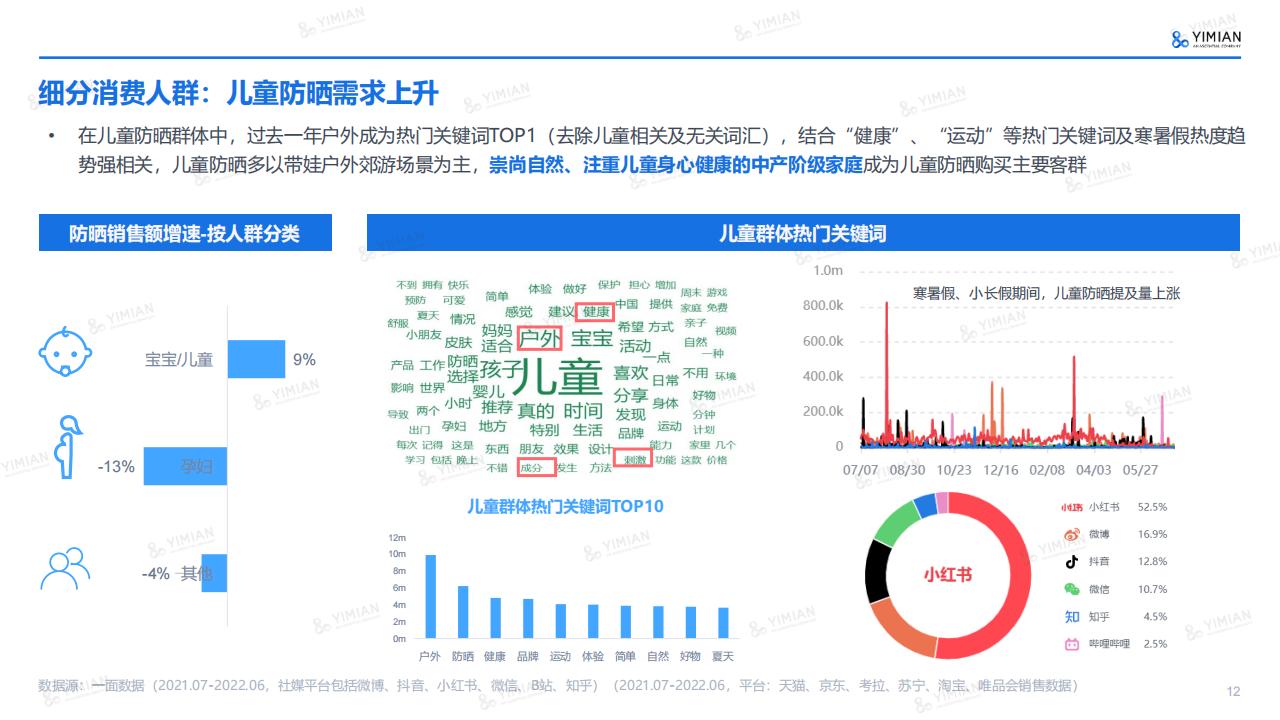
Task: Click the 抖音 legend icon
Action: (1072, 562)
